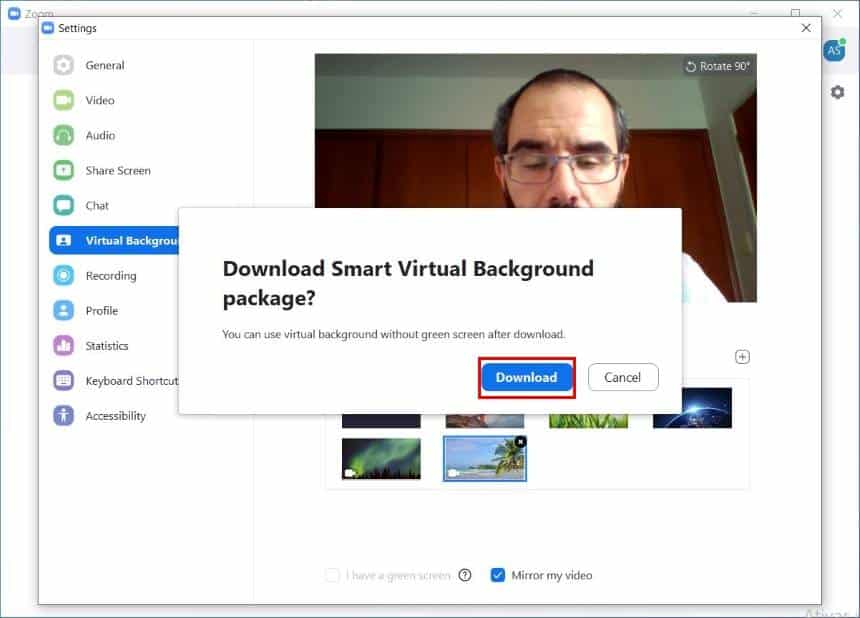Select the Recording settings tab
This screenshot has height=618, width=860.
point(111,276)
